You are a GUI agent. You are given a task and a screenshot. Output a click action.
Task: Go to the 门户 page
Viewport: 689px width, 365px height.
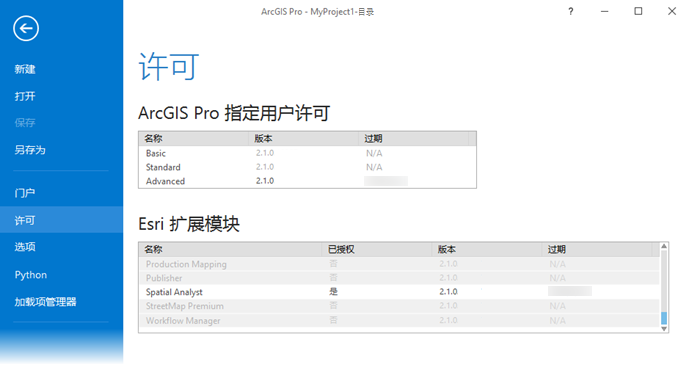[x=25, y=193]
